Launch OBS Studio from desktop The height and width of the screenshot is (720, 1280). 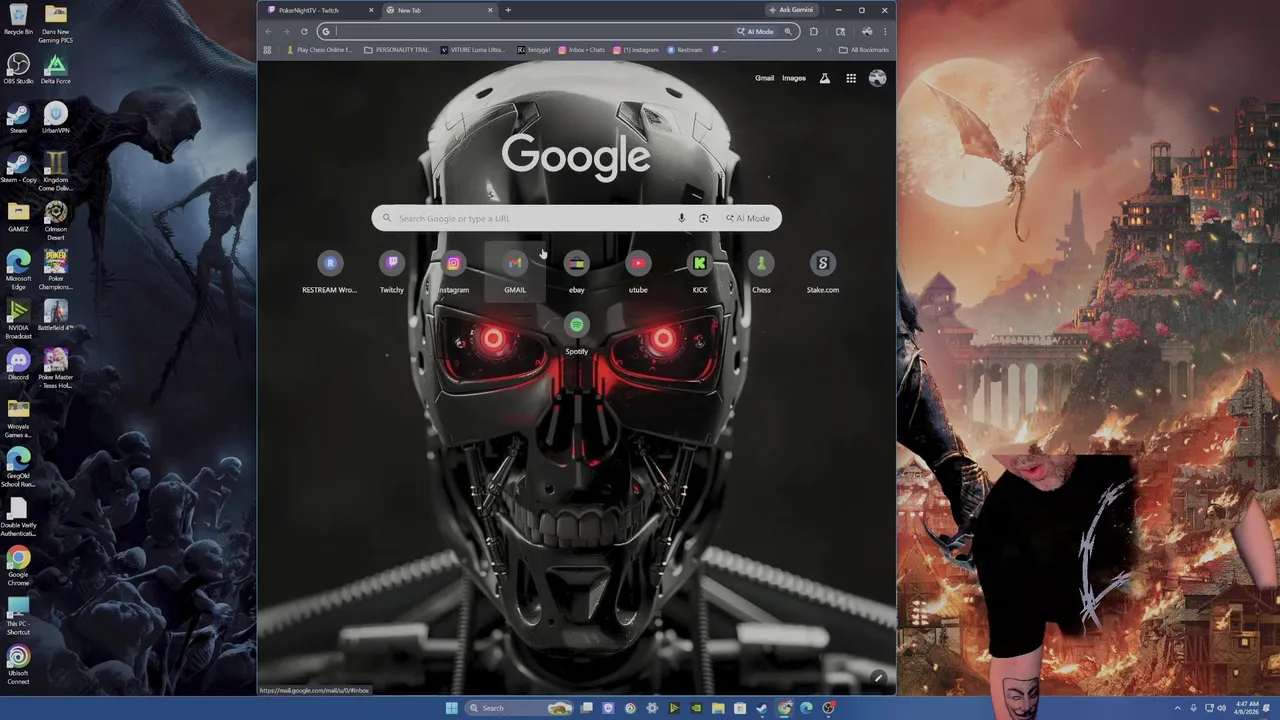pos(18,69)
